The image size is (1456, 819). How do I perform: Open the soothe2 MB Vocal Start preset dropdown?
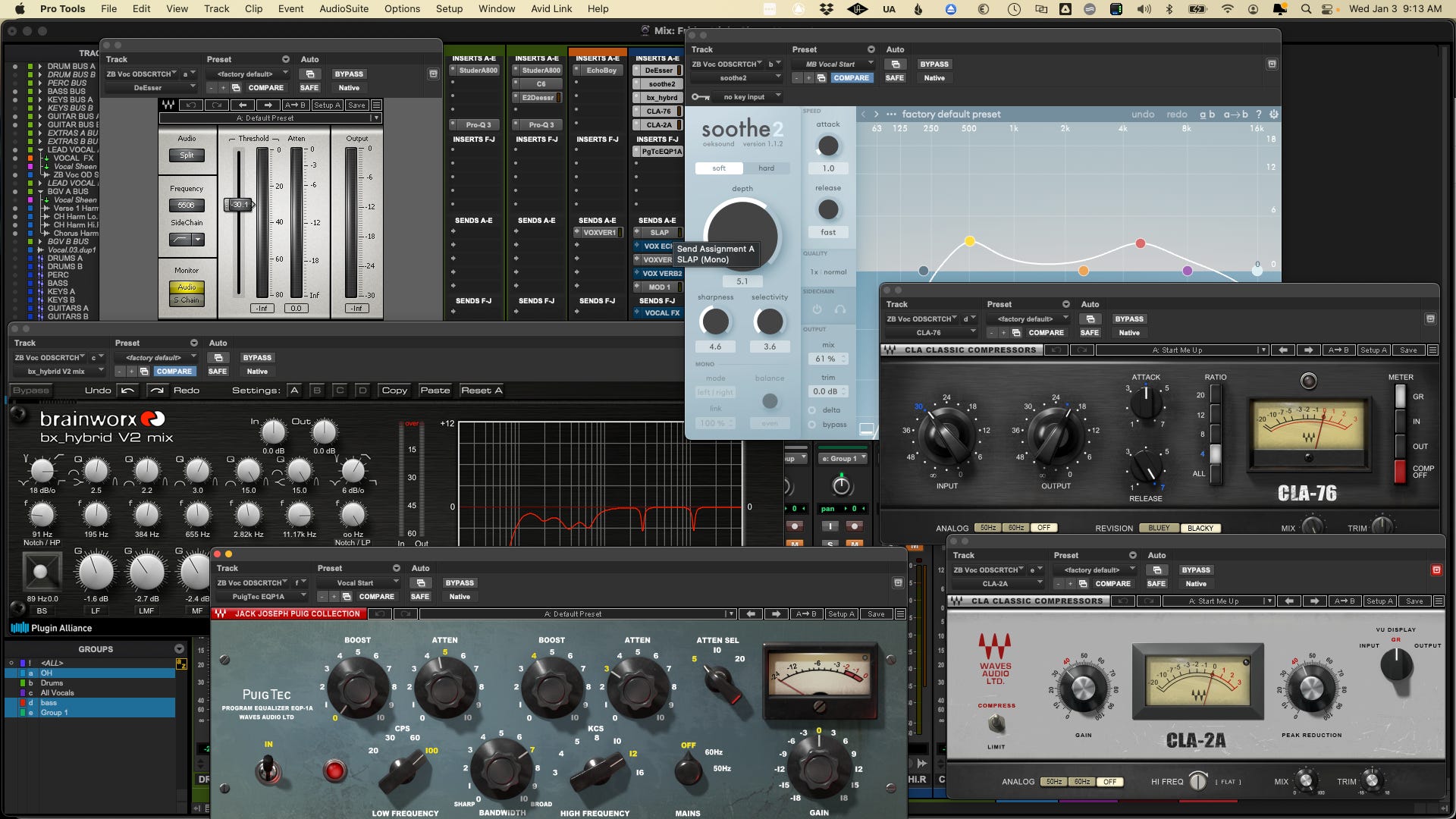click(x=834, y=64)
